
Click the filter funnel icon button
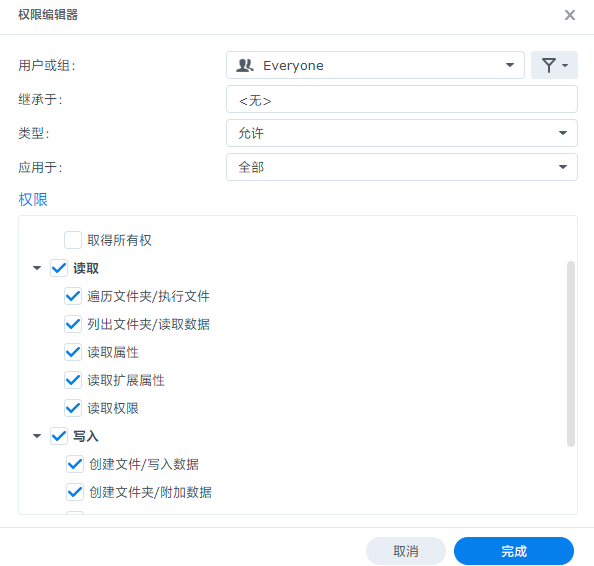[554, 65]
